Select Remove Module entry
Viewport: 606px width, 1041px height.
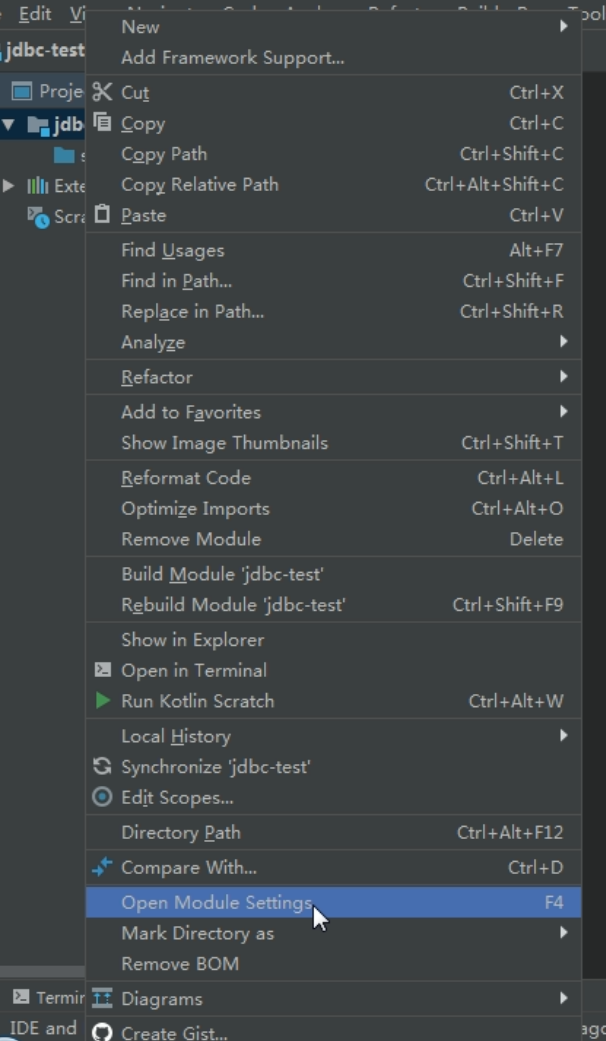coord(333,539)
